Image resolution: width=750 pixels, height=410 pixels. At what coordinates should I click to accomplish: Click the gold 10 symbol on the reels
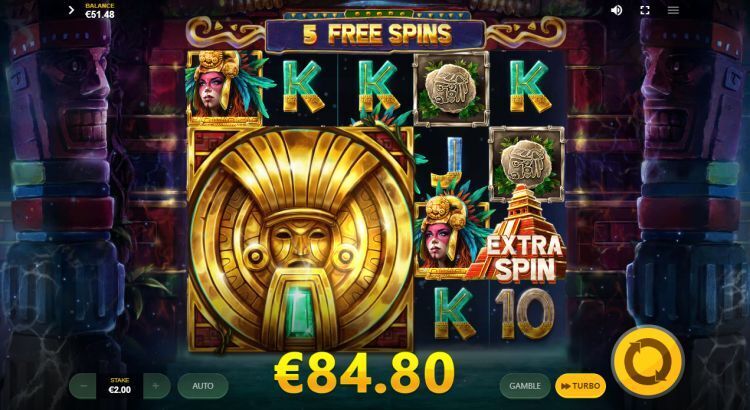pos(524,314)
